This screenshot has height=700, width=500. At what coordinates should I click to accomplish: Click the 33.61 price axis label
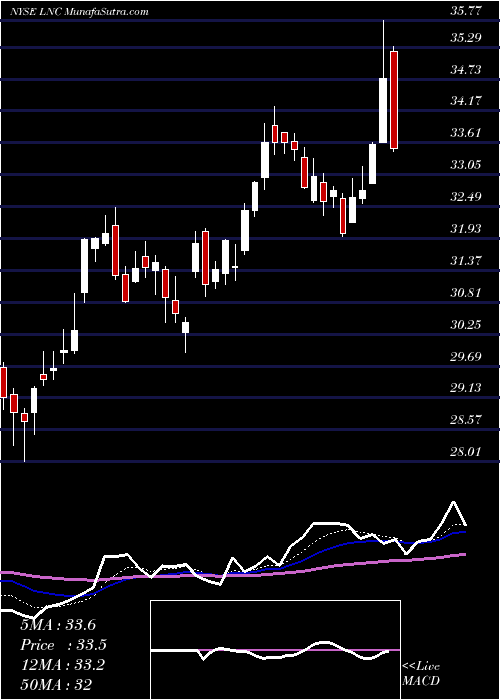[x=465, y=133]
